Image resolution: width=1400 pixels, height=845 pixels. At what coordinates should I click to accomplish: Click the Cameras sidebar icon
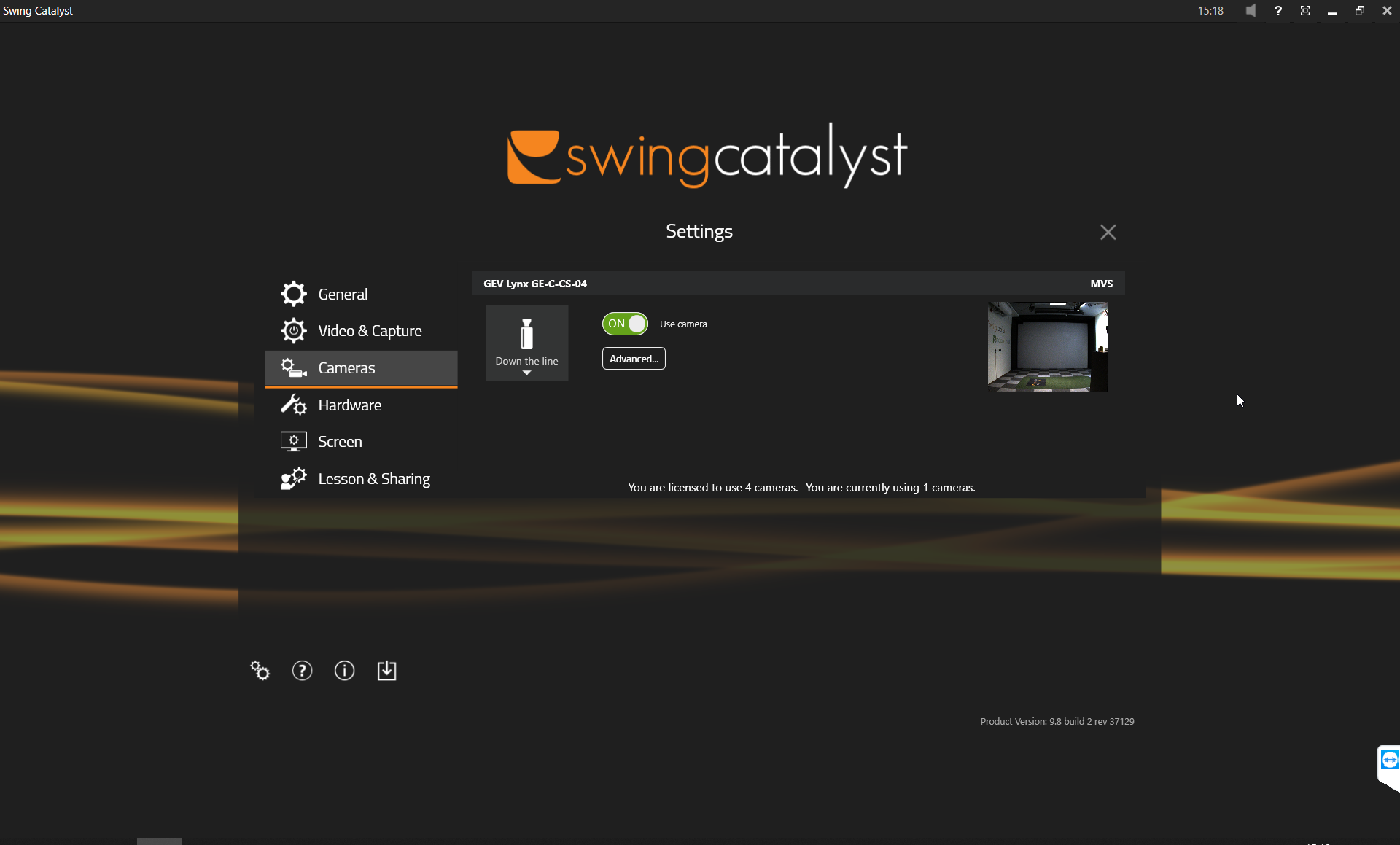(293, 368)
